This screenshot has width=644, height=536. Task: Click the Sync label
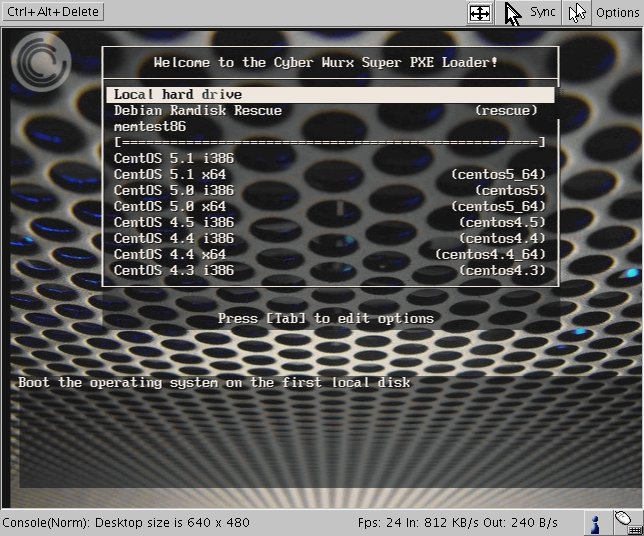click(542, 12)
